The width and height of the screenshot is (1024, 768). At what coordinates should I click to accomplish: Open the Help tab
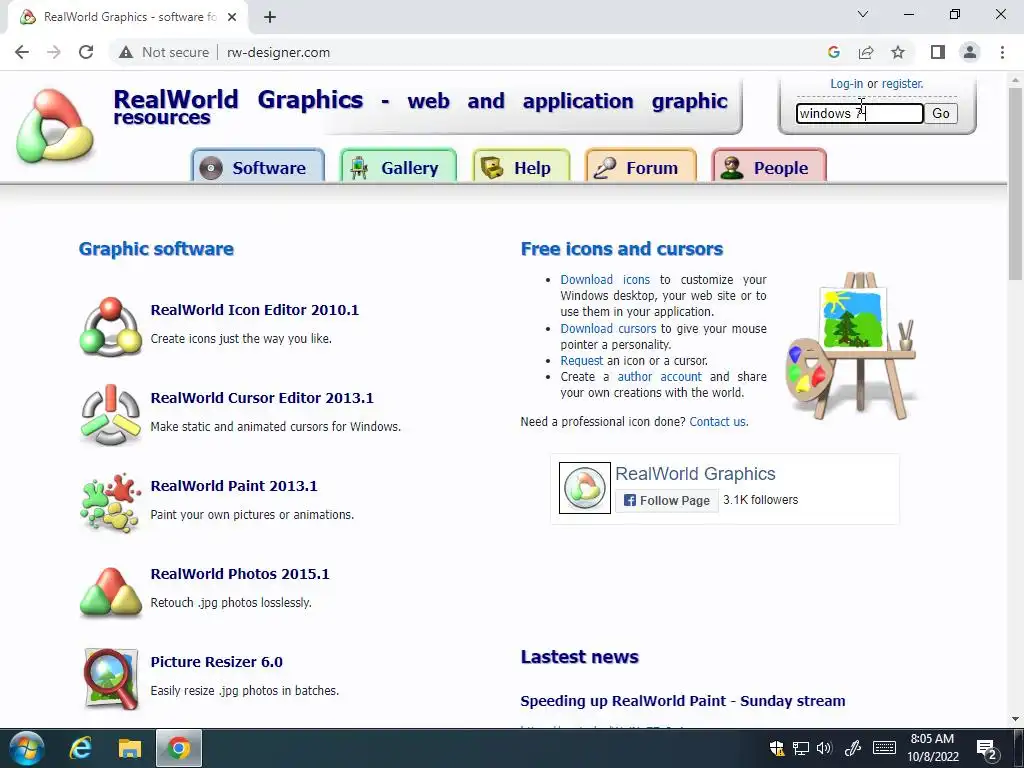click(x=521, y=166)
